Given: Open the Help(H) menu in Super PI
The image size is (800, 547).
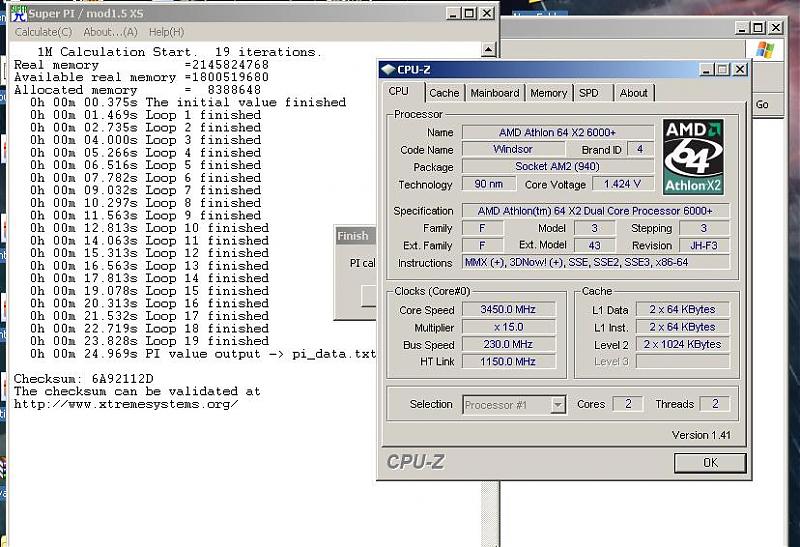Looking at the screenshot, I should point(166,32).
